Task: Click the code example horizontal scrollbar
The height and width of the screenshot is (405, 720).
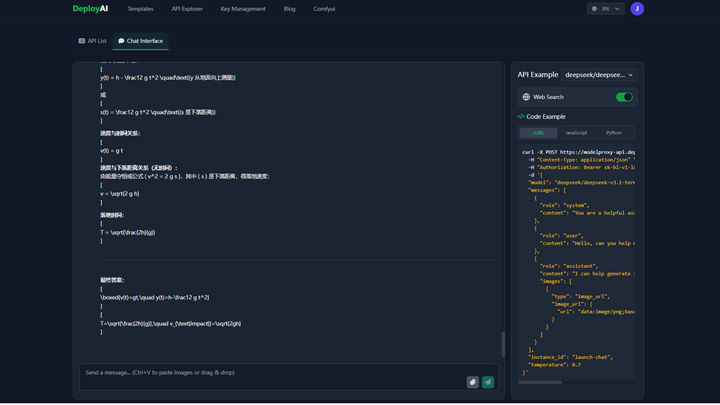Action: pos(540,382)
